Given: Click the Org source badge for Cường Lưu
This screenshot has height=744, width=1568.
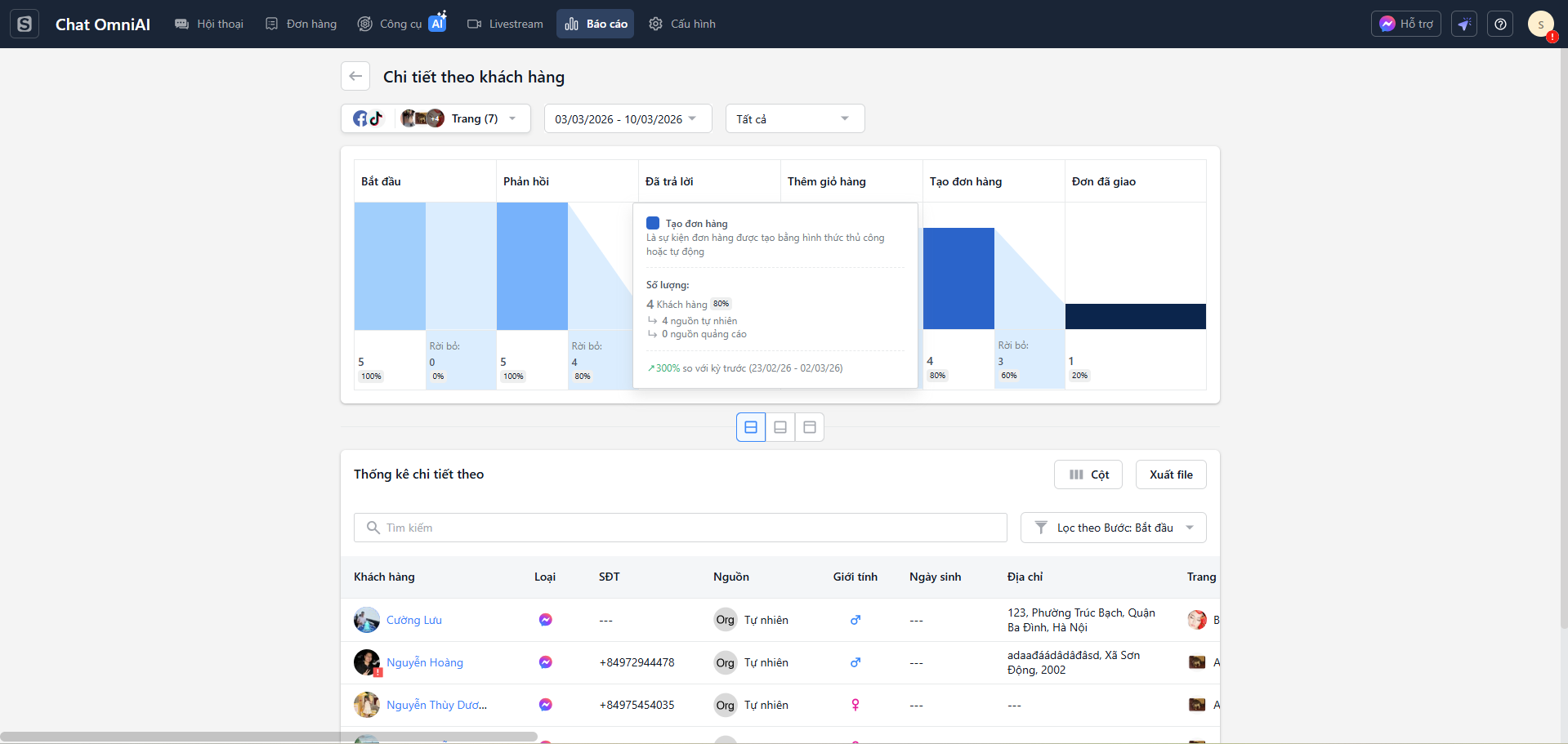Looking at the screenshot, I should [x=726, y=620].
